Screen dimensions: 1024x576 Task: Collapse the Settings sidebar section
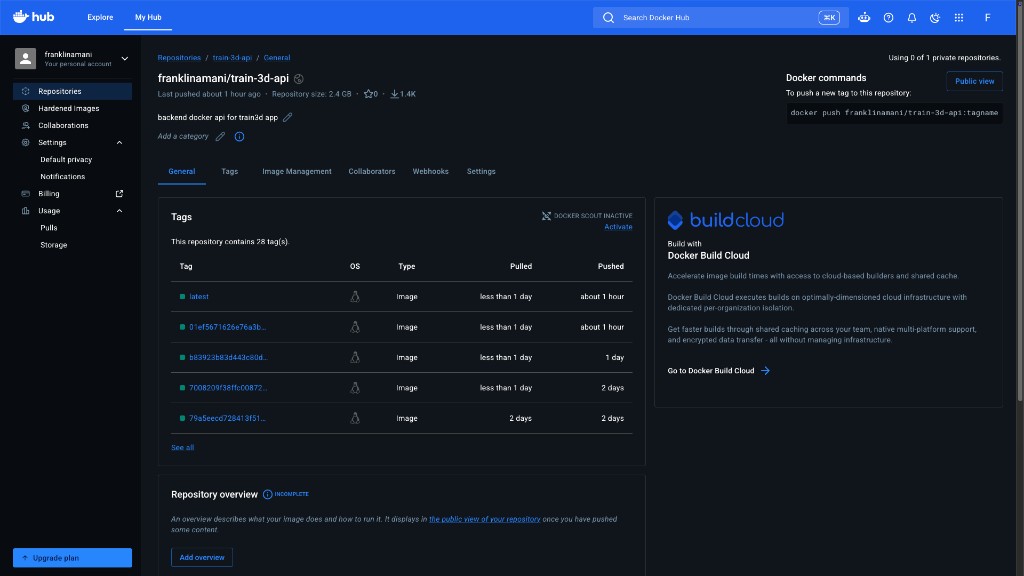pos(120,142)
